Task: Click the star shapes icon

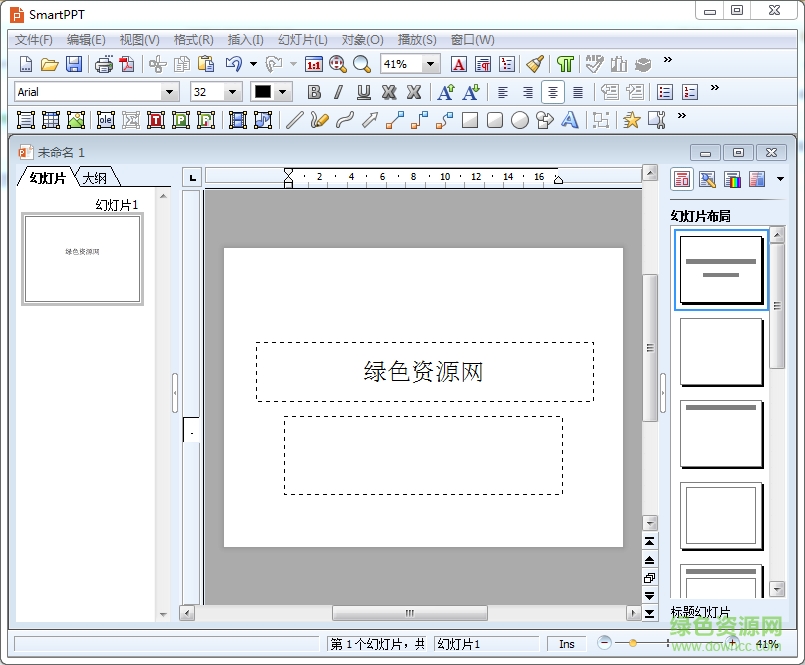Action: coord(630,120)
